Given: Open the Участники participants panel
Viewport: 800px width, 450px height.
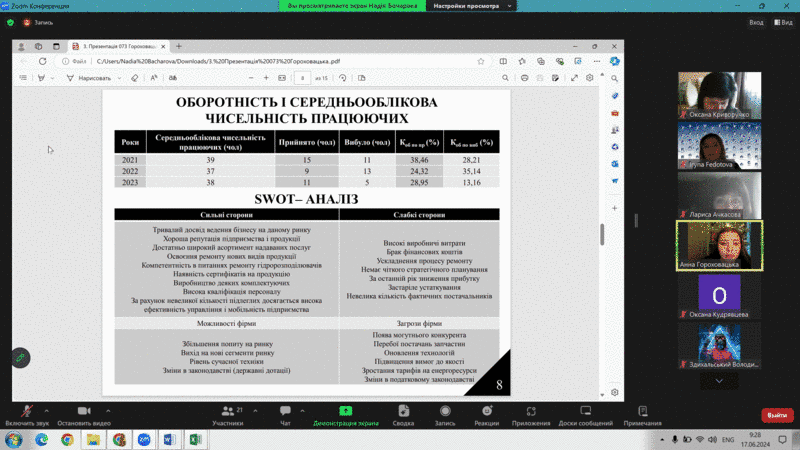Looking at the screenshot, I should click(x=228, y=413).
